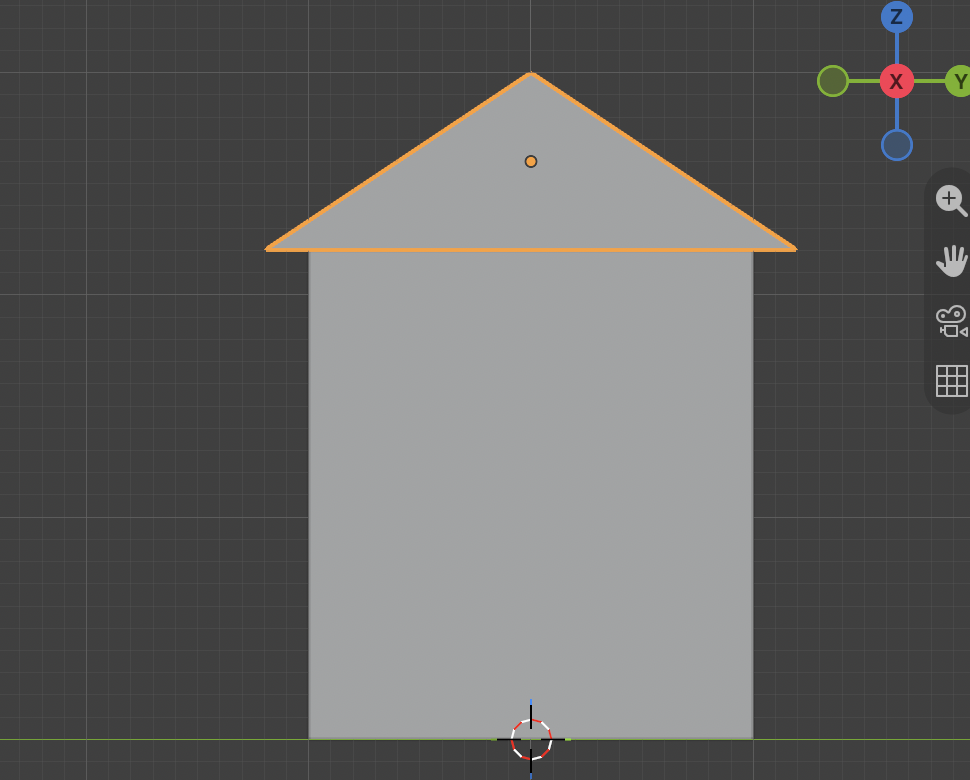Image resolution: width=970 pixels, height=780 pixels.
Task: Activate the pan view hand icon
Action: tap(951, 260)
